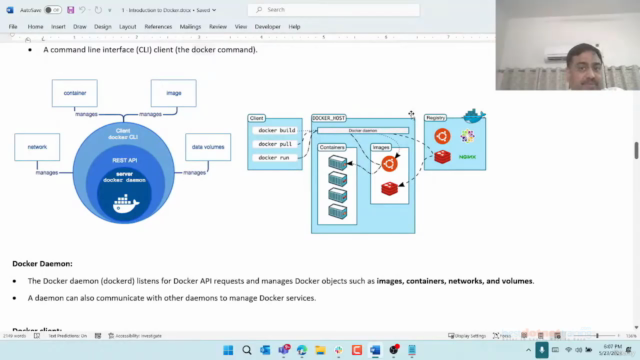Toggle the AutoSave switch
Screen dimensions: 640x360
click(52, 10)
